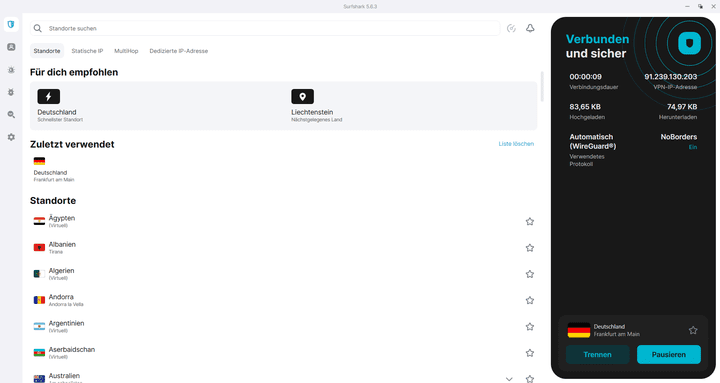Click the locations list scrollbar
Screen dimensions: 720x383
542,86
